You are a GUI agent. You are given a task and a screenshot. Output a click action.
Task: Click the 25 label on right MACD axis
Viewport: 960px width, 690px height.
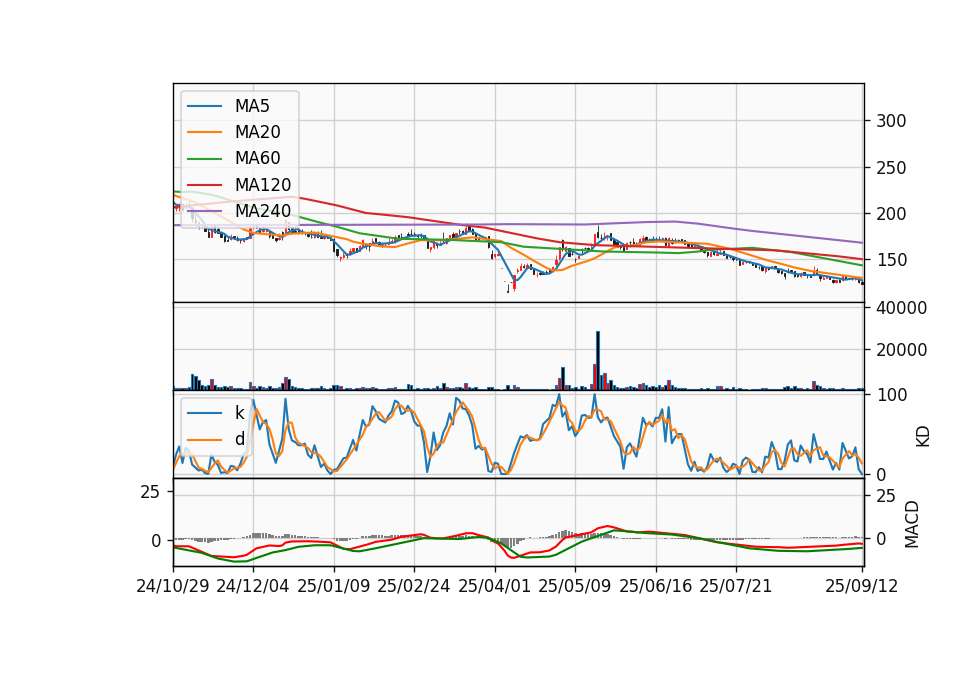coord(886,496)
